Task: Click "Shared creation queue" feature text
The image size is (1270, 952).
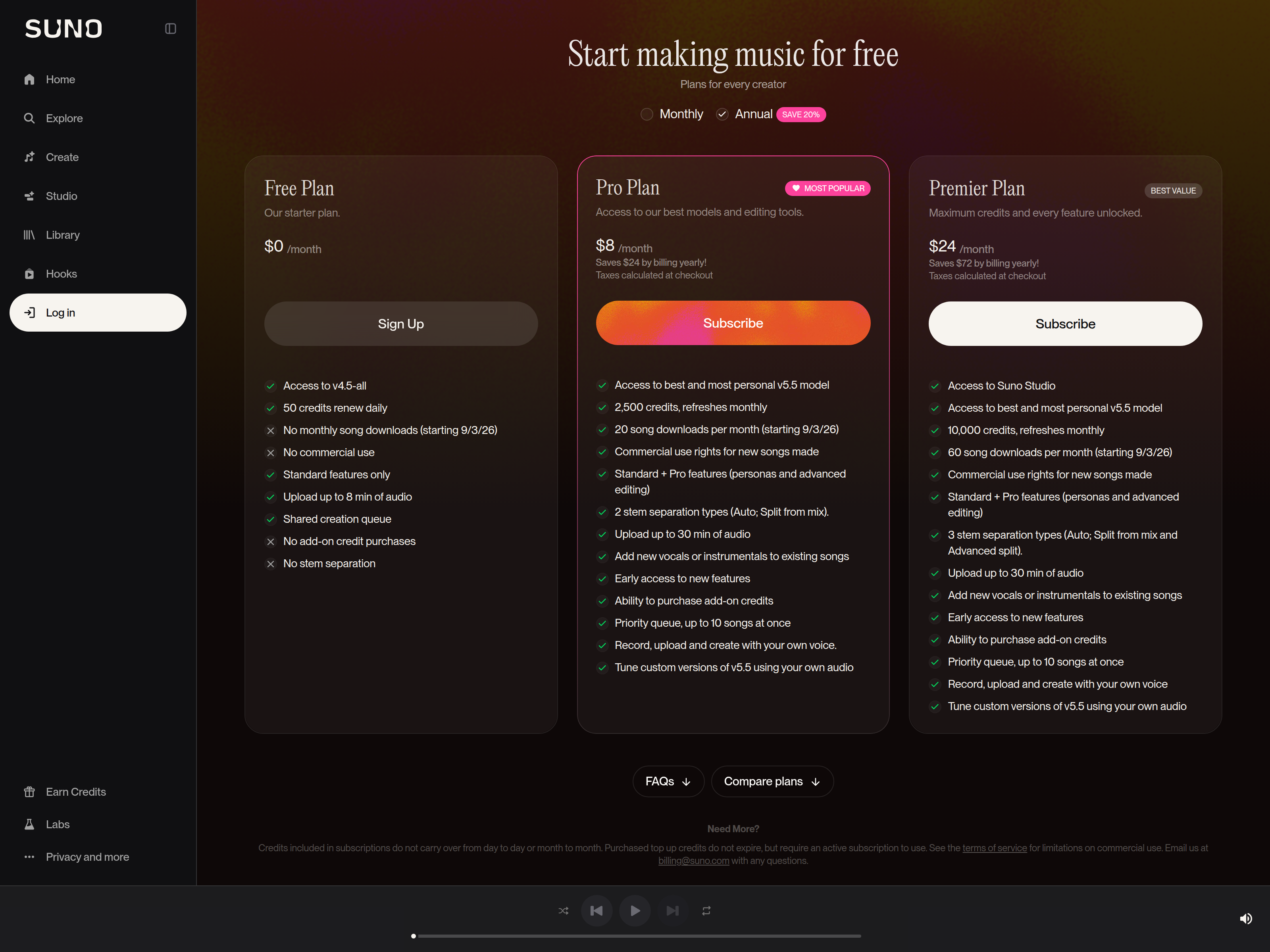Action: [x=337, y=519]
